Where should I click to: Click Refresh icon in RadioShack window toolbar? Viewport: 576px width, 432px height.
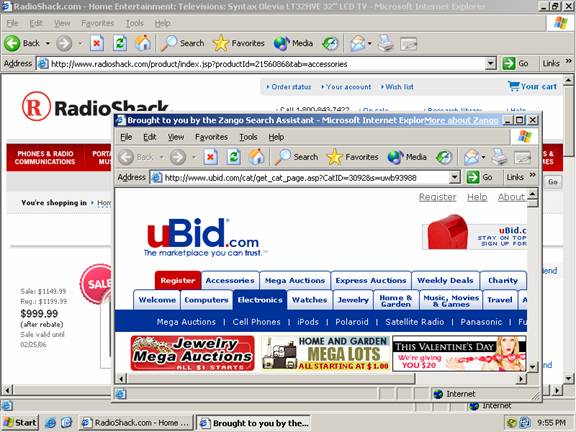pos(120,43)
